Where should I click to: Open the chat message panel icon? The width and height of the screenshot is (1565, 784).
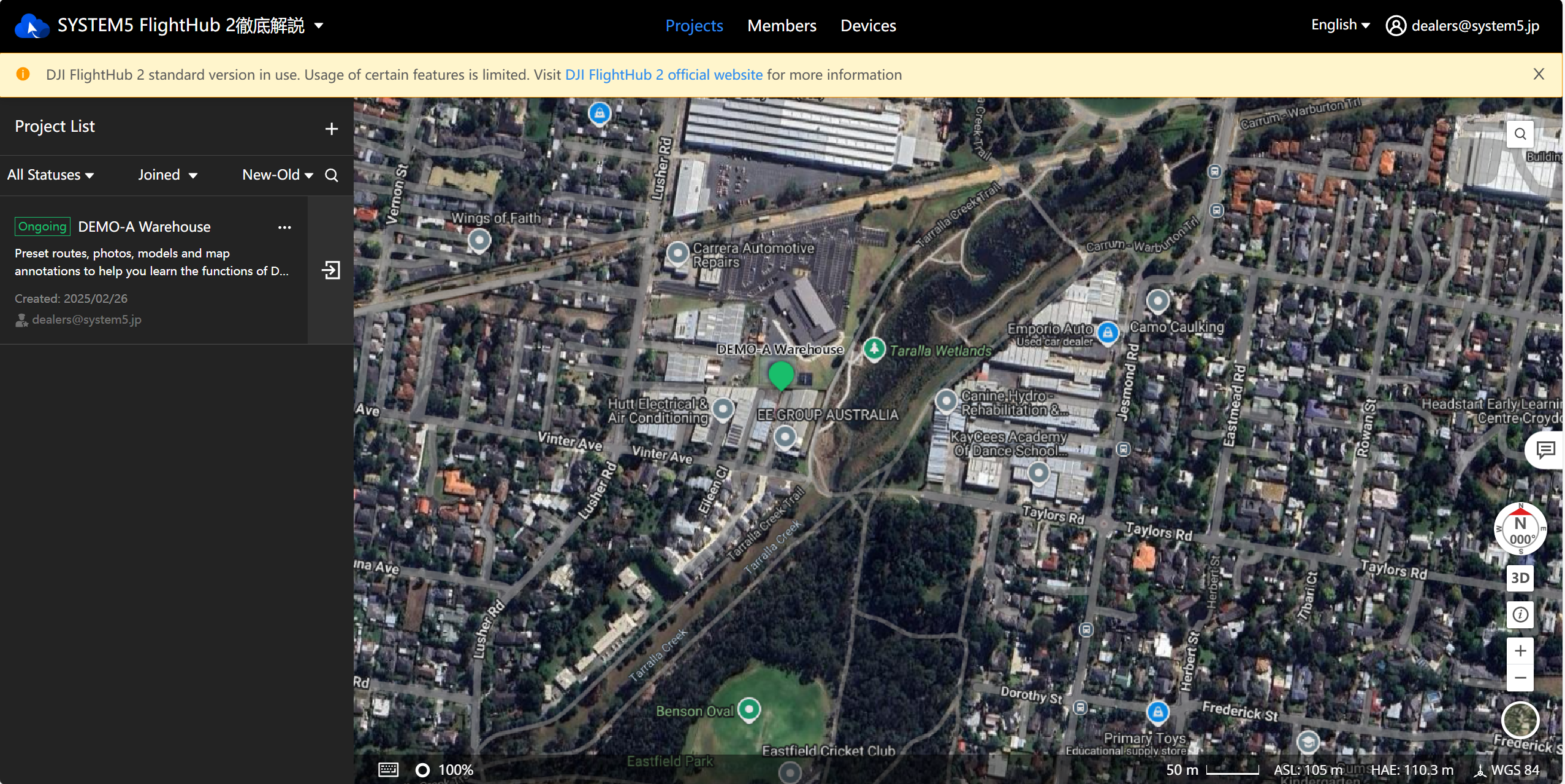[1545, 451]
